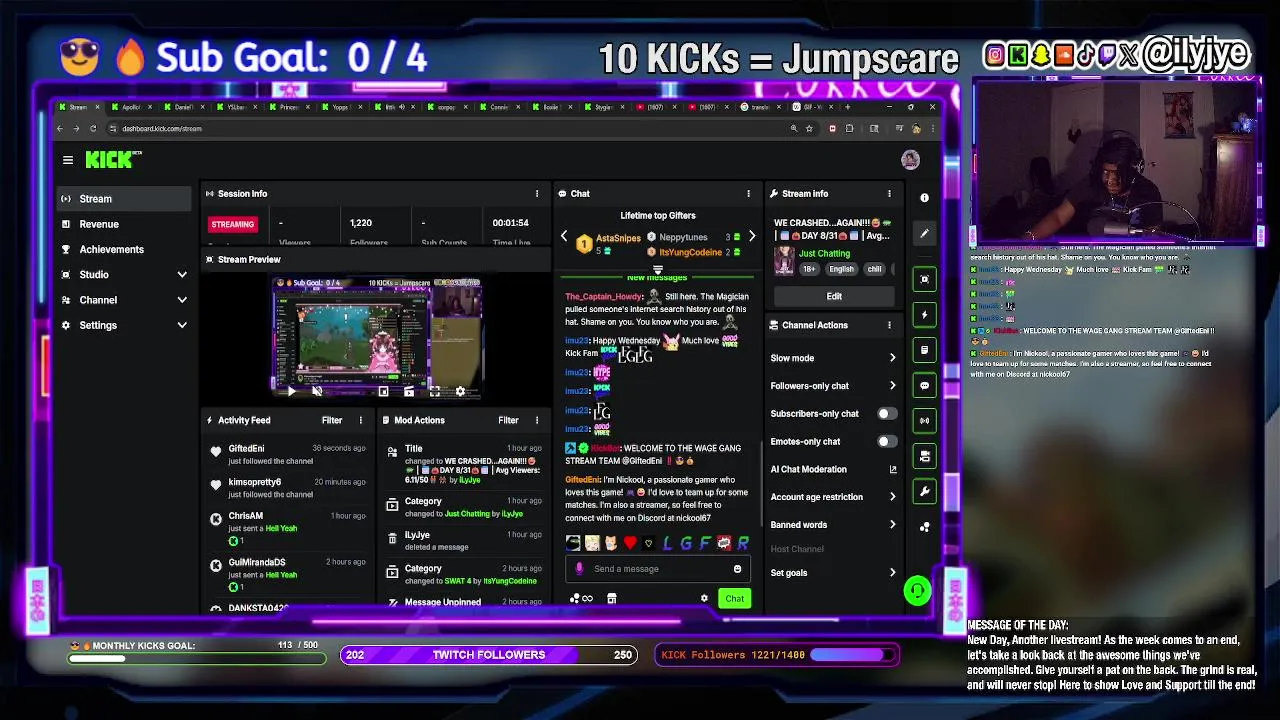Open the Chat panel three-dot menu
This screenshot has width=1280, height=720.
point(748,194)
